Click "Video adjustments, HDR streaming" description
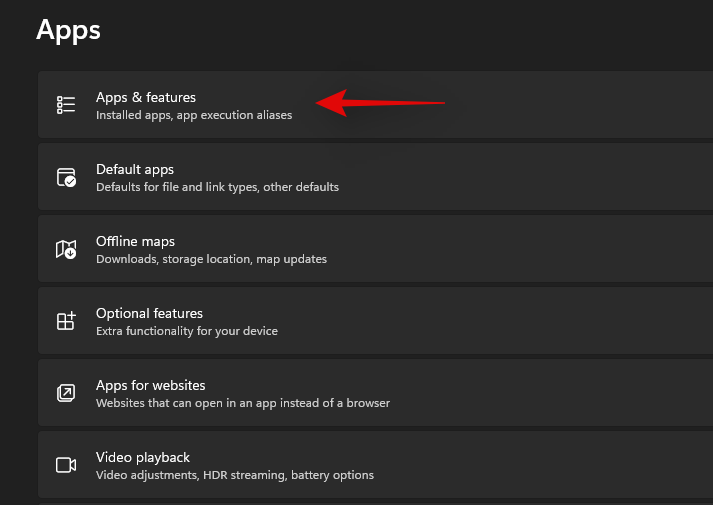 click(x=235, y=475)
